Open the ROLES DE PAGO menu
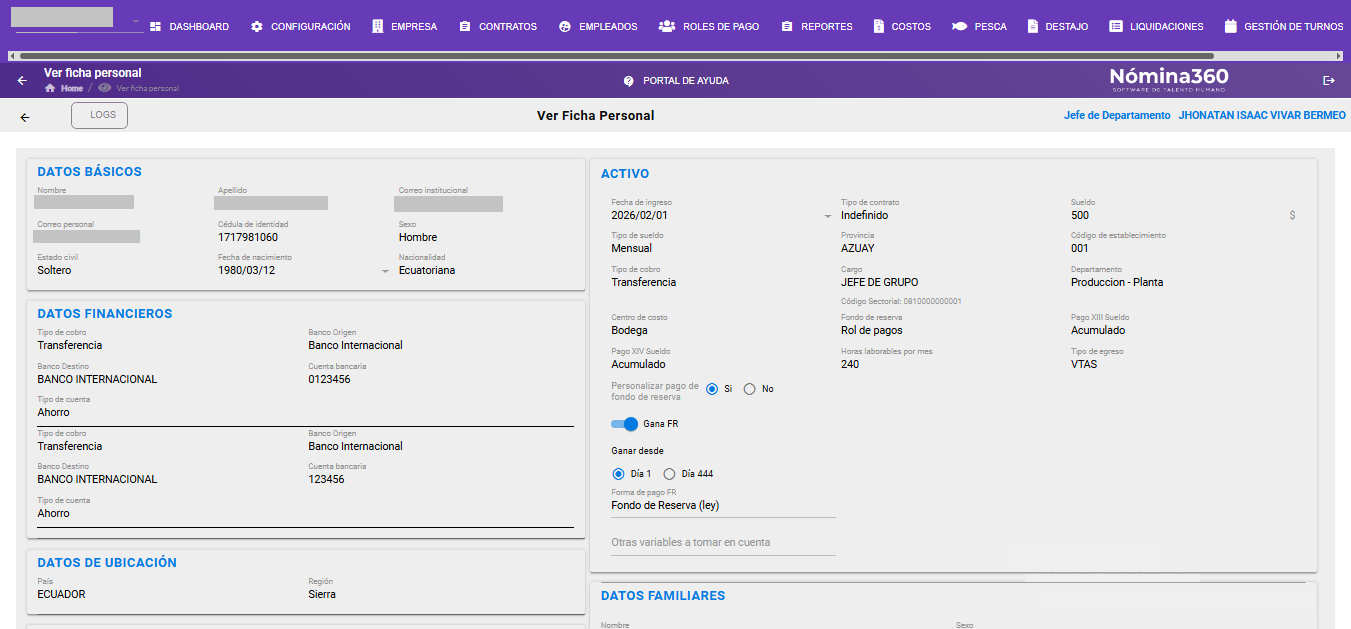The height and width of the screenshot is (629, 1351). point(709,27)
